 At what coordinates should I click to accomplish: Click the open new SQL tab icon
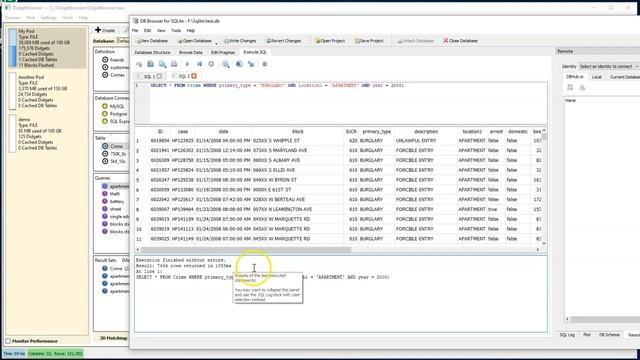pos(139,64)
